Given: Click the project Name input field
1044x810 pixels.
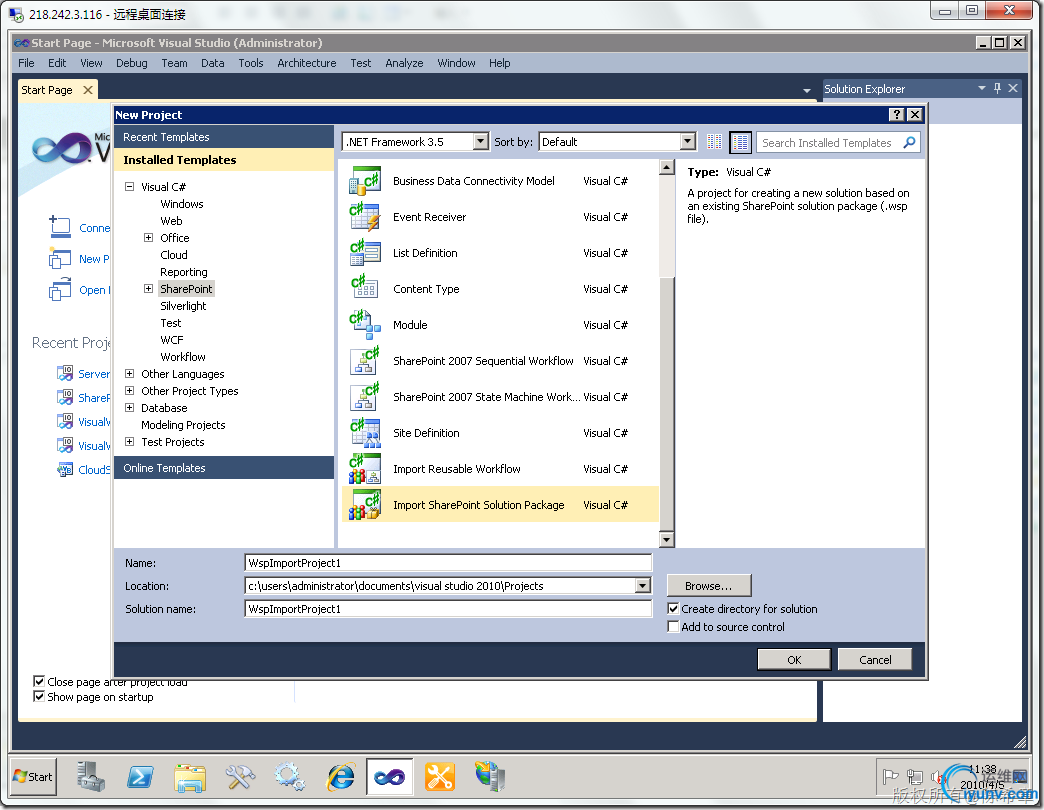Looking at the screenshot, I should click(448, 563).
